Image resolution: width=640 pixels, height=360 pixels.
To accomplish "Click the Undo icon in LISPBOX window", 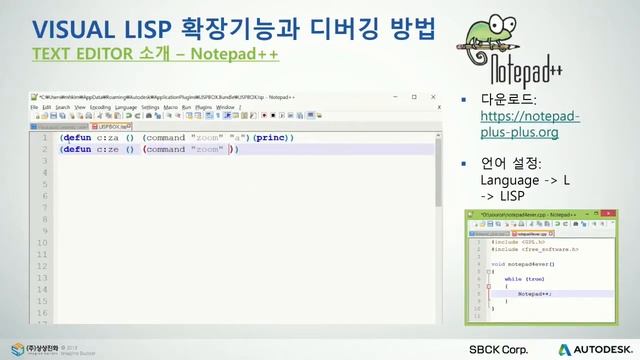I will click(128, 116).
